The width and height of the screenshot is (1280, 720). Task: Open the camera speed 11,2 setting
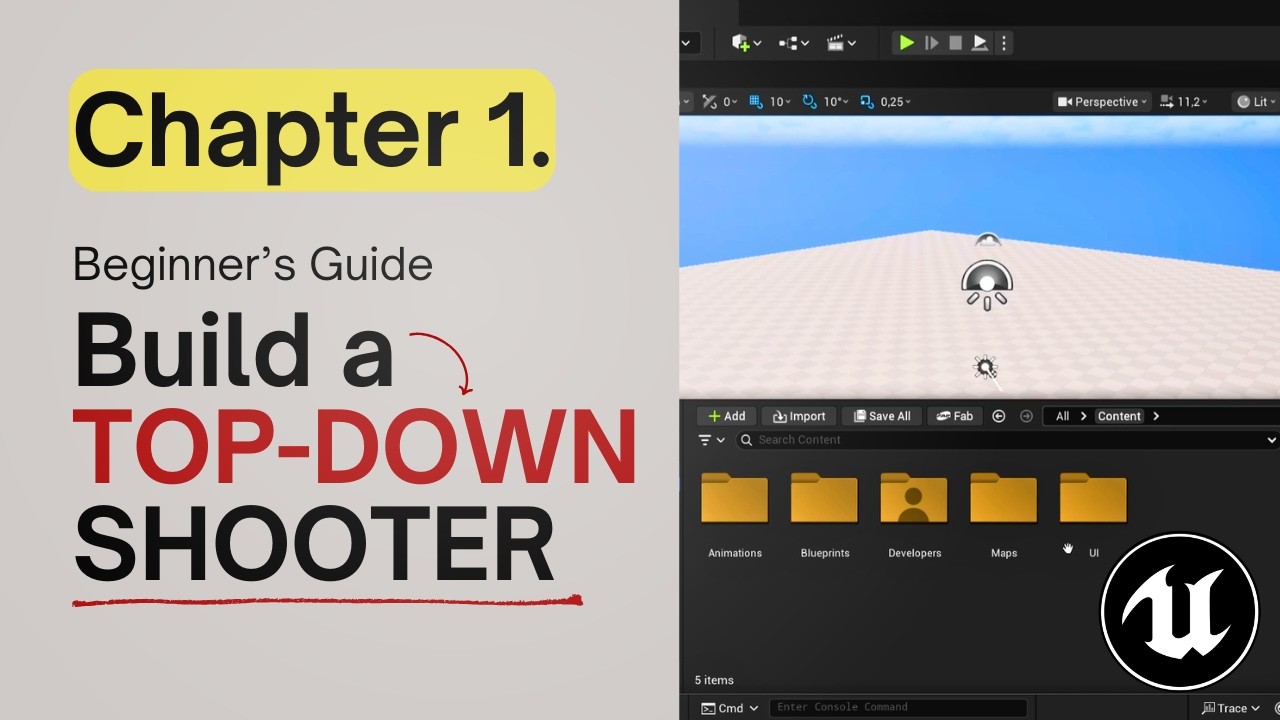pos(1185,102)
